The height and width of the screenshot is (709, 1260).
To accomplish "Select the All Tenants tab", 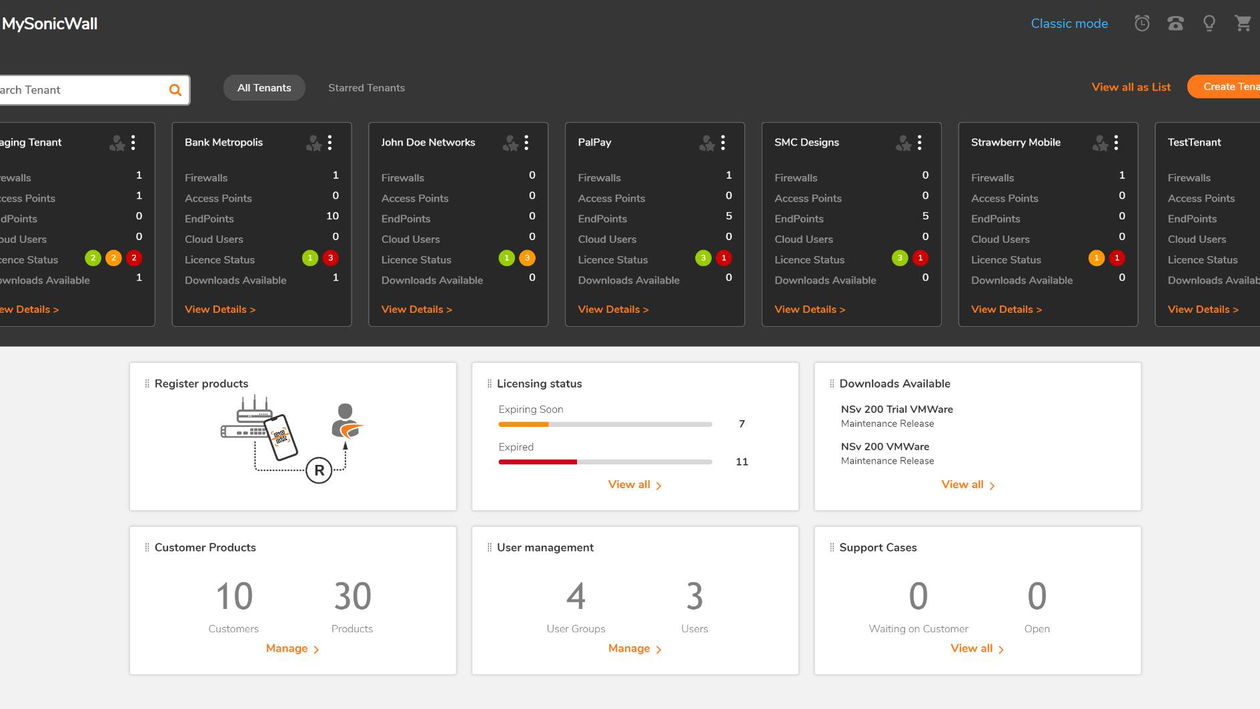I will [264, 87].
